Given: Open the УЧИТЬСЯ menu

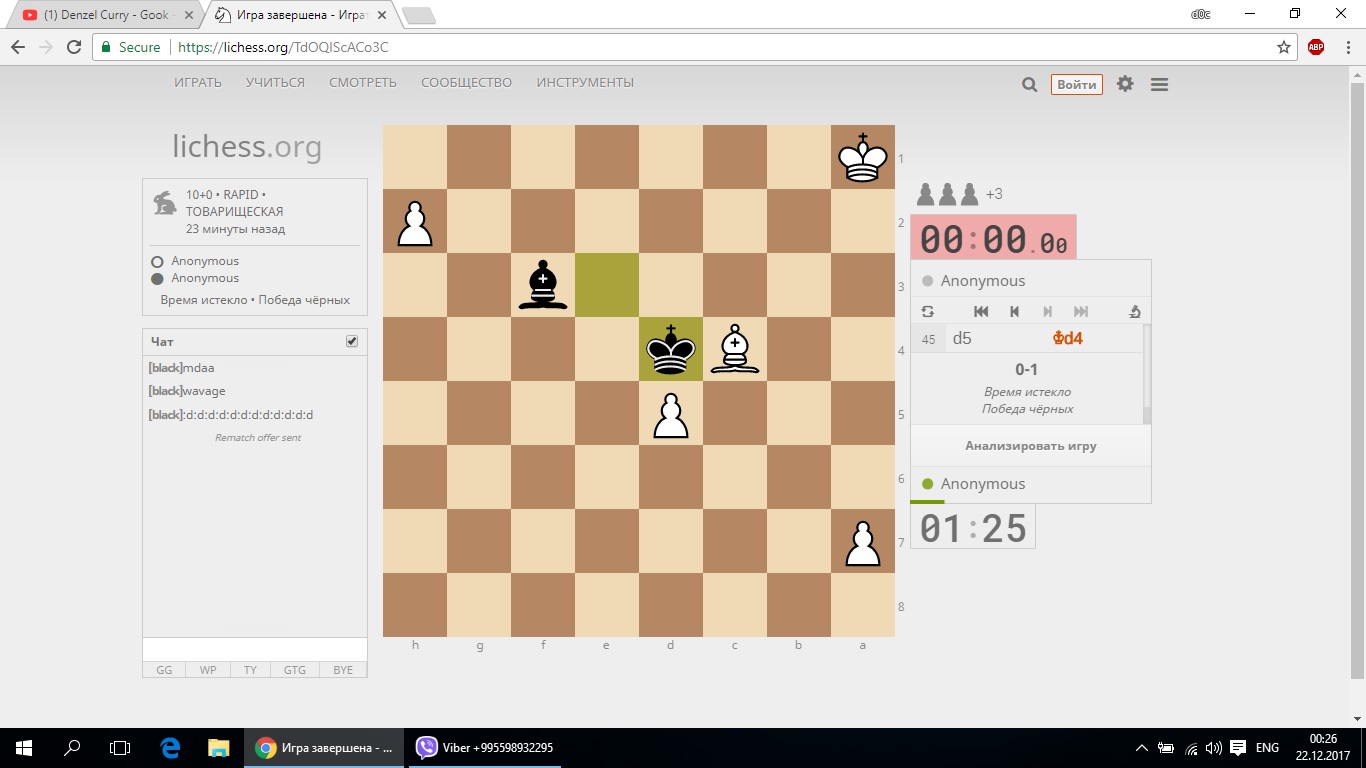Looking at the screenshot, I should (275, 83).
